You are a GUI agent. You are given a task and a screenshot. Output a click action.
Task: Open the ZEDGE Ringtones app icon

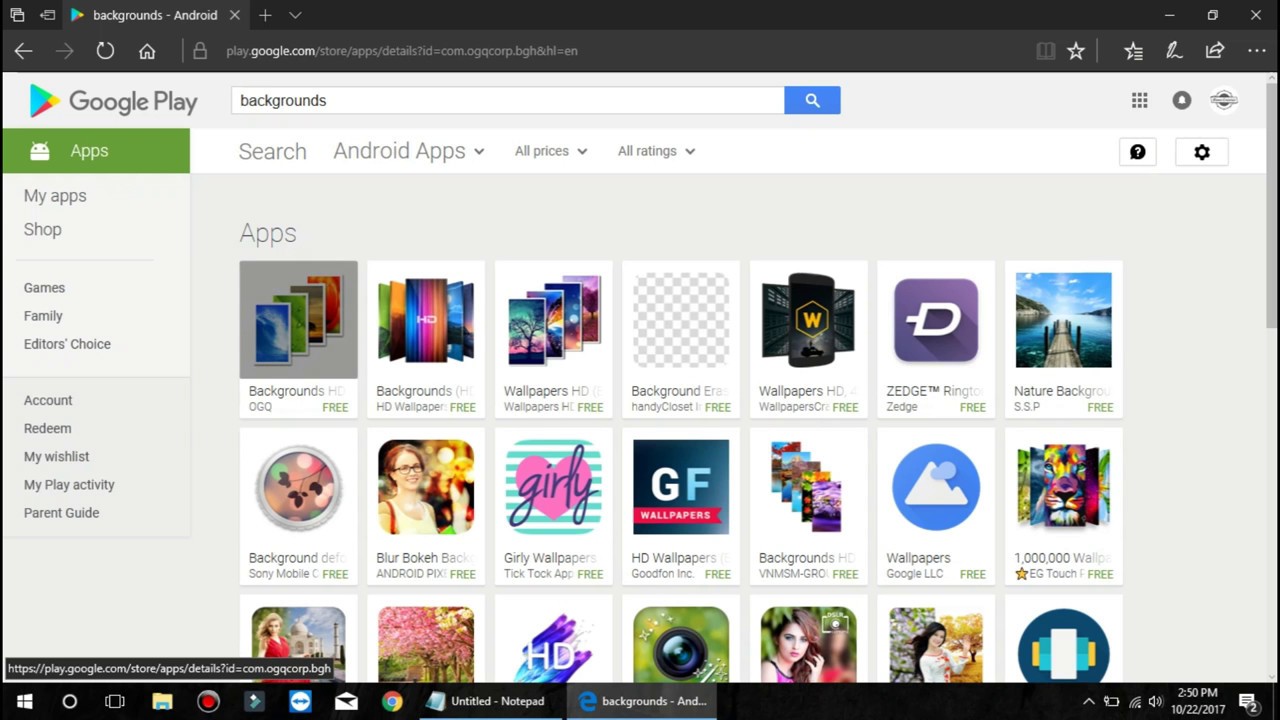coord(936,320)
